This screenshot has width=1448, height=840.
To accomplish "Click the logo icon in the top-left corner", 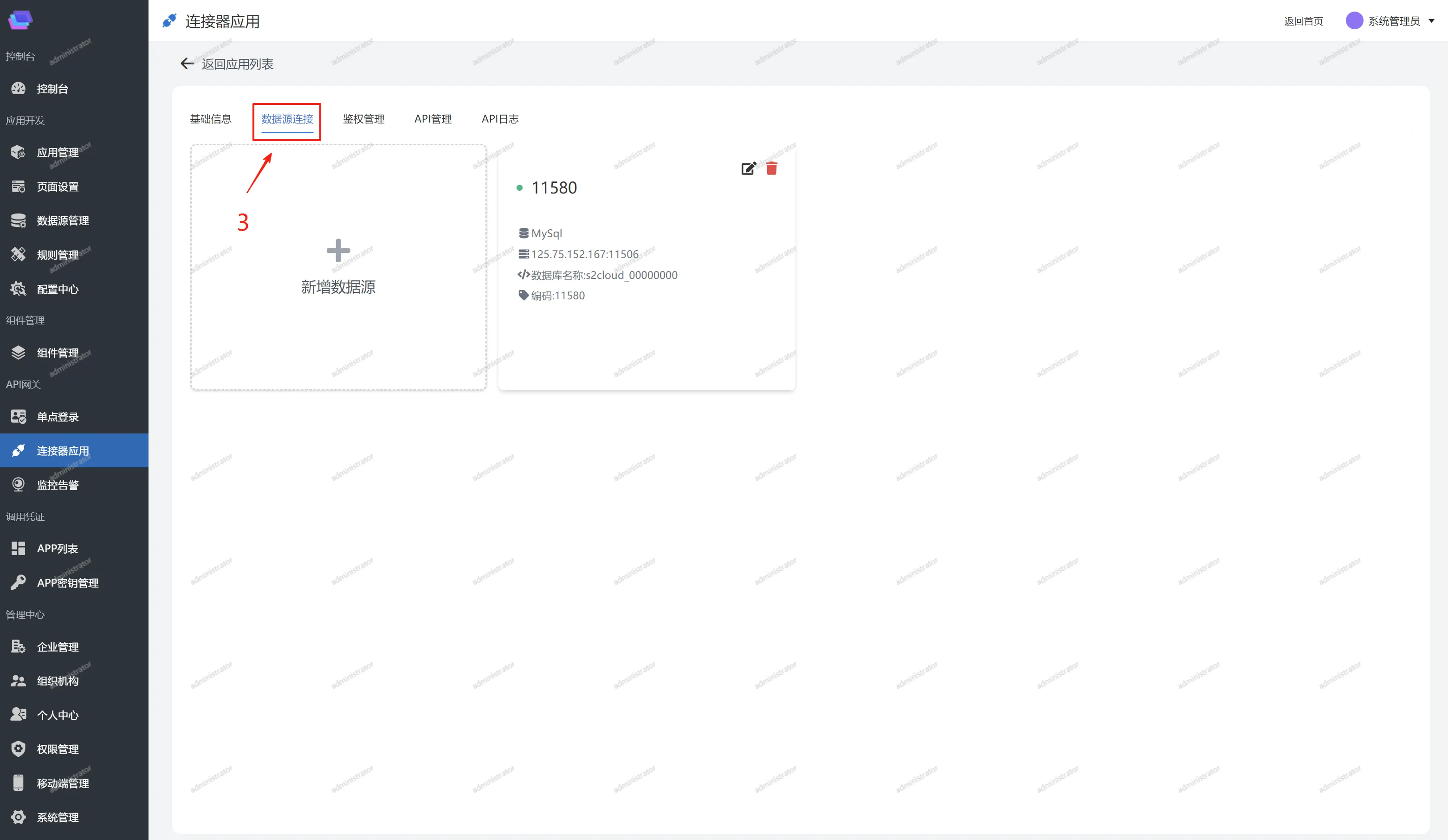I will 20,20.
